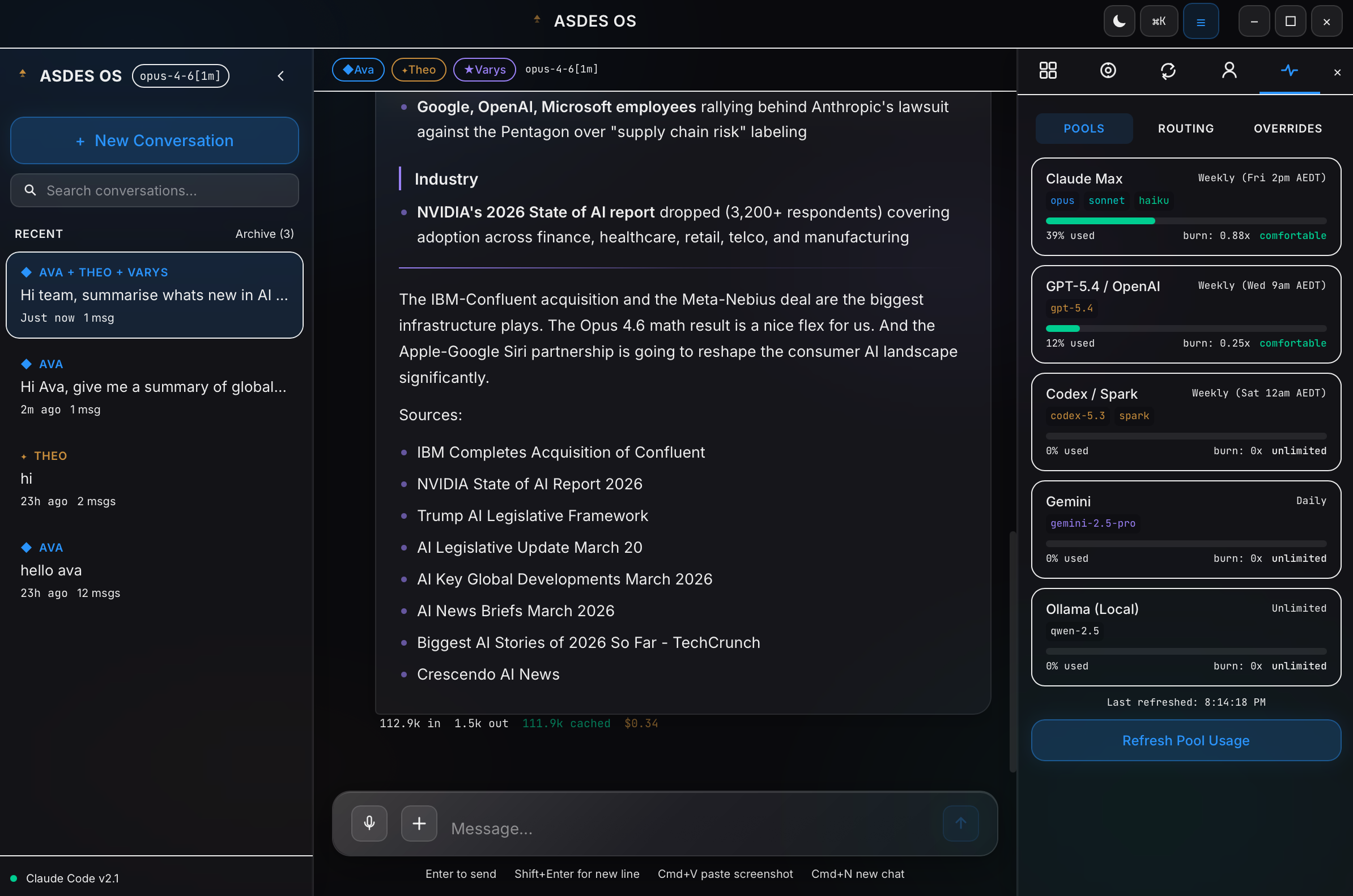This screenshot has width=1353, height=896.
Task: Enable the Ava agent pill
Action: (x=358, y=69)
